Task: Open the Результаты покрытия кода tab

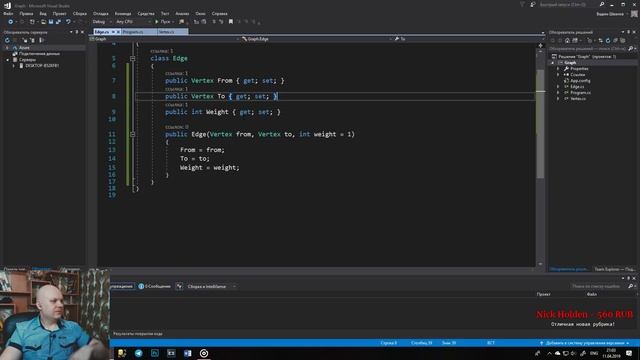Action: point(138,333)
